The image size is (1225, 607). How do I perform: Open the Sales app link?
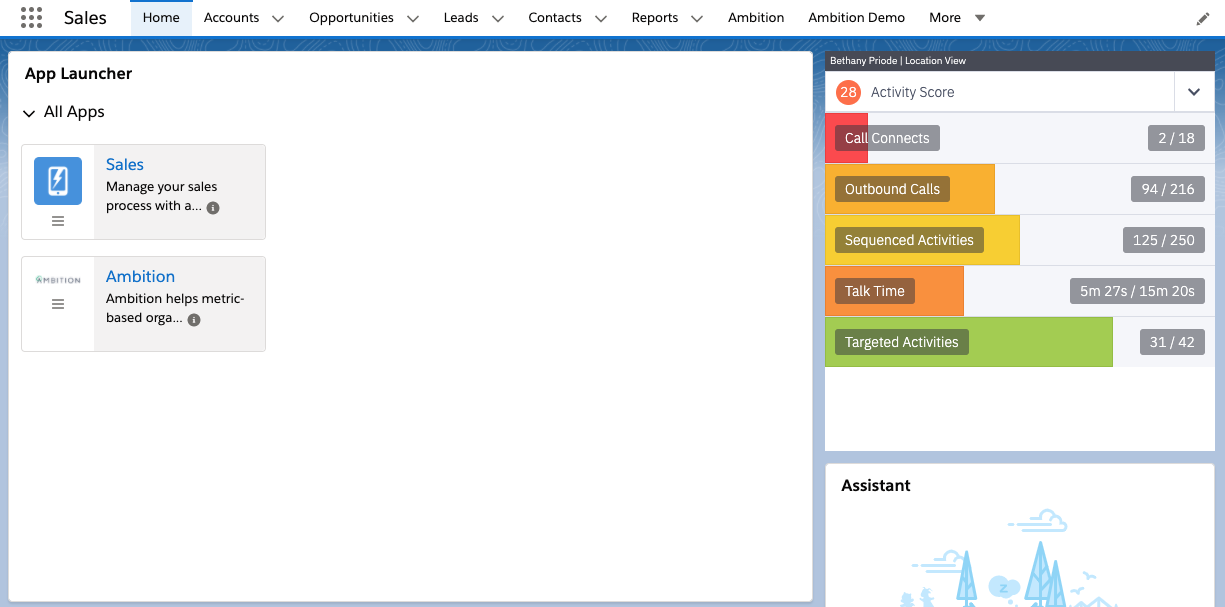coord(124,164)
